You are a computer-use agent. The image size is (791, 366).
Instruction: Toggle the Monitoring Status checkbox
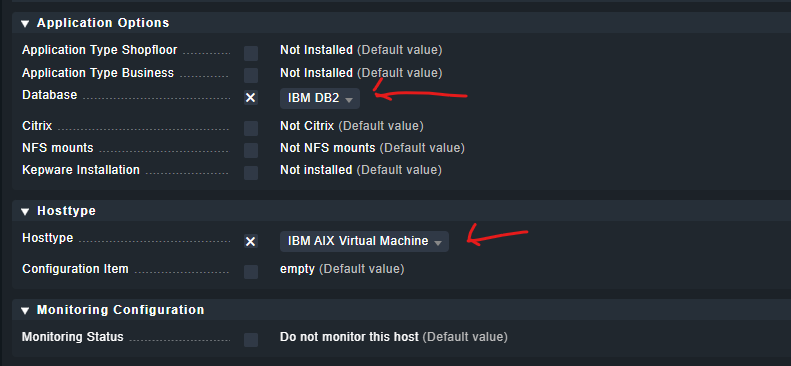click(x=251, y=340)
